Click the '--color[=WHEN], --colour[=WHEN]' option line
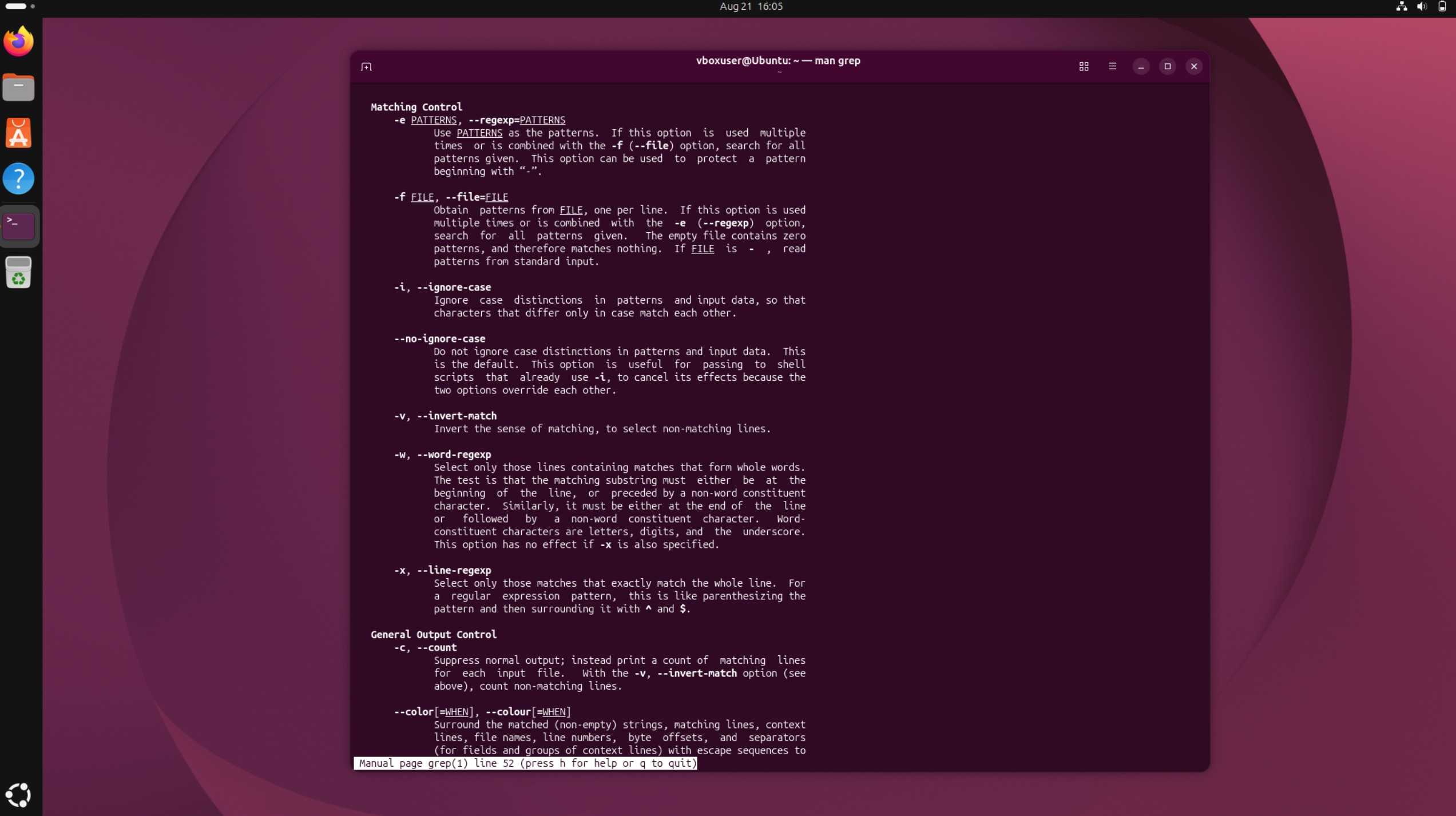Viewport: 1456px width, 816px height. [482, 712]
